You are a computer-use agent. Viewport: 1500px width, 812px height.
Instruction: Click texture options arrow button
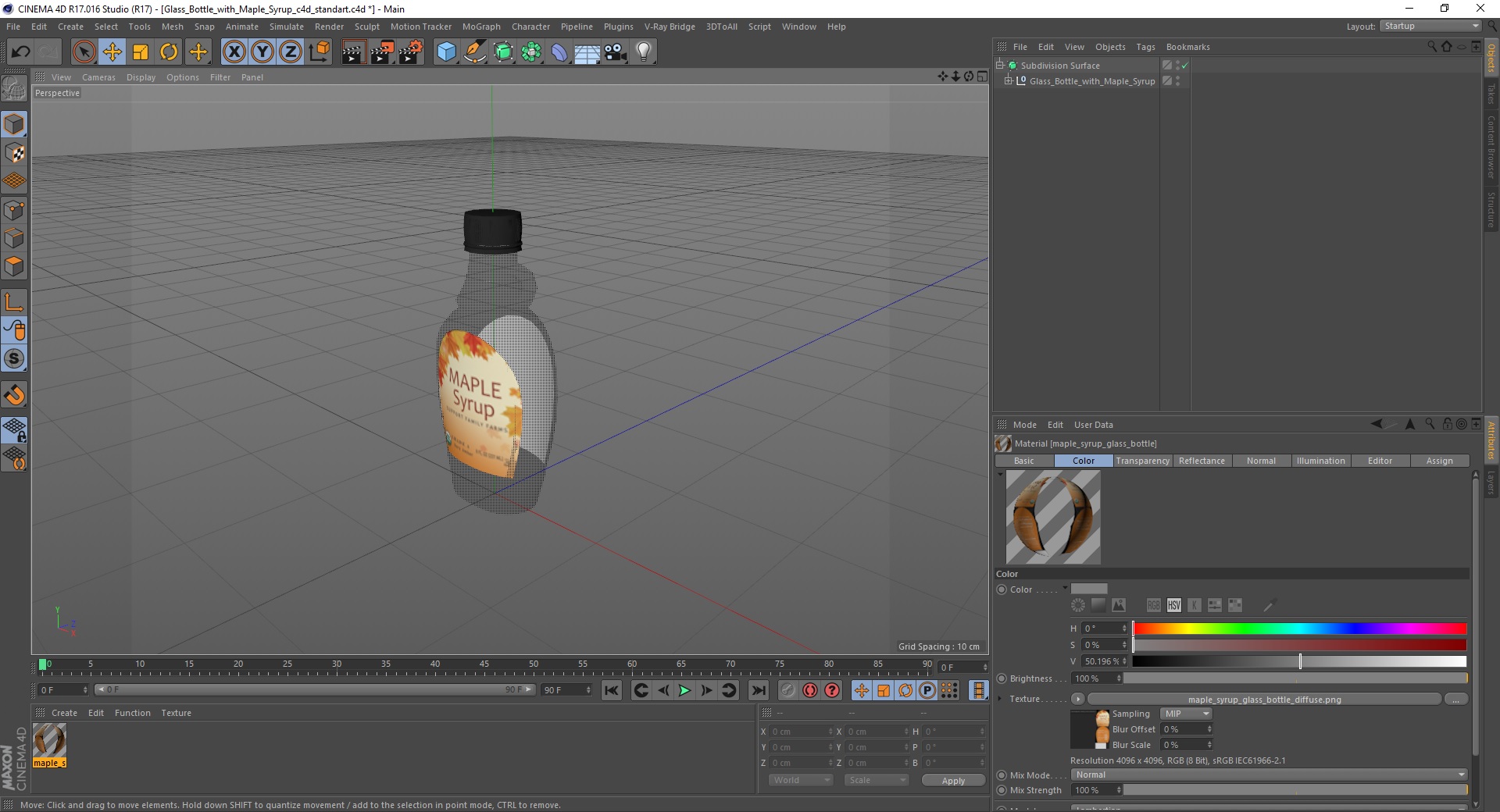[x=1078, y=699]
